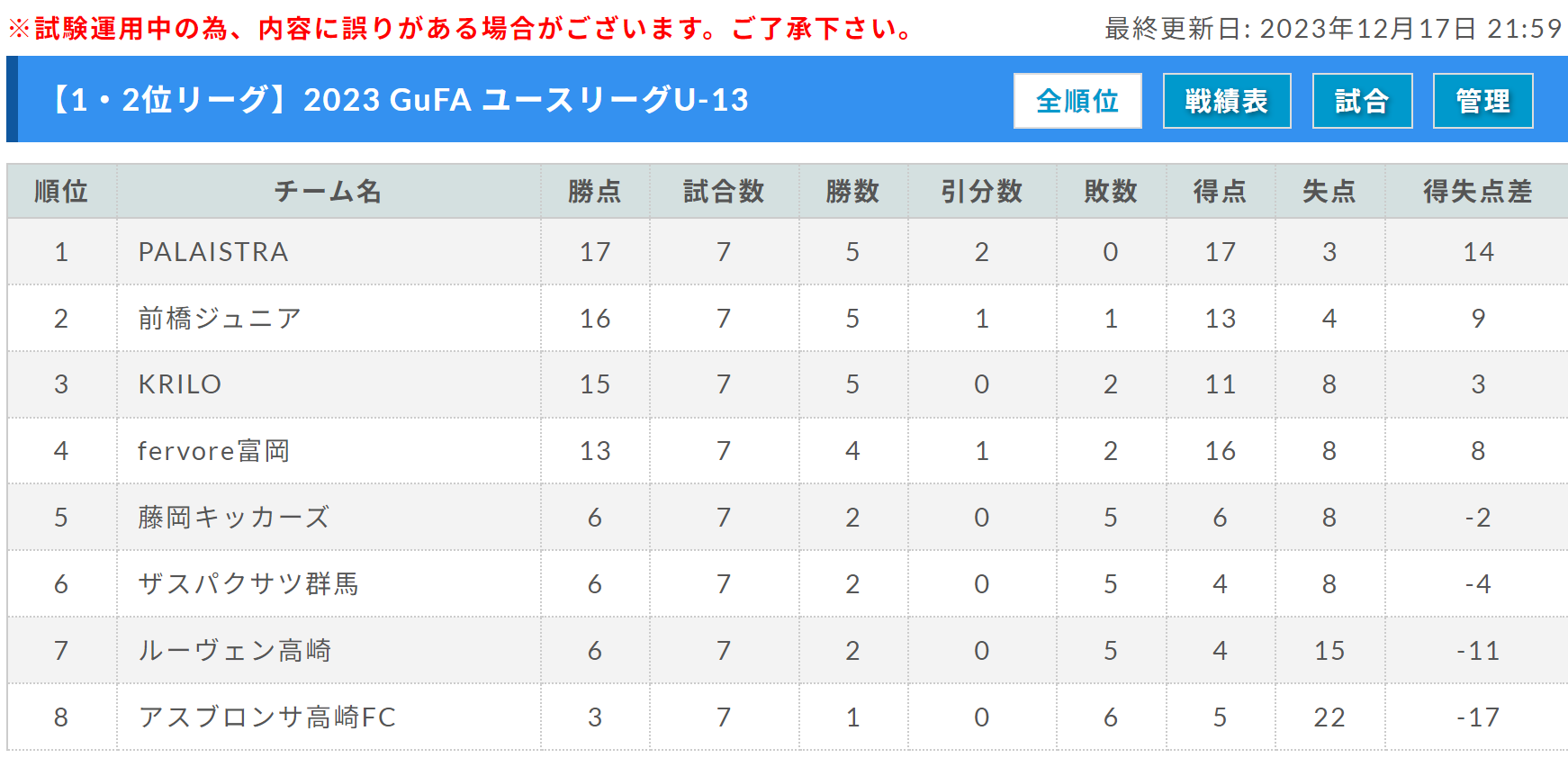Open the 試合 tab

pyautogui.click(x=1362, y=101)
